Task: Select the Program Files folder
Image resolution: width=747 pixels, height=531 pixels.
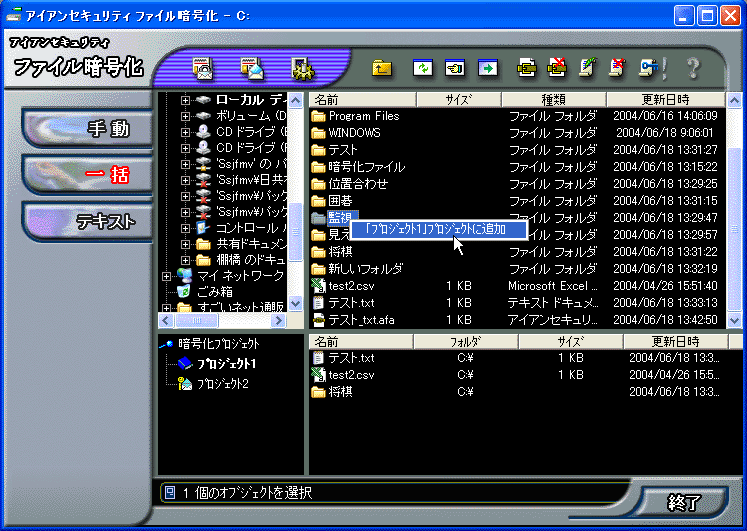Action: click(363, 116)
